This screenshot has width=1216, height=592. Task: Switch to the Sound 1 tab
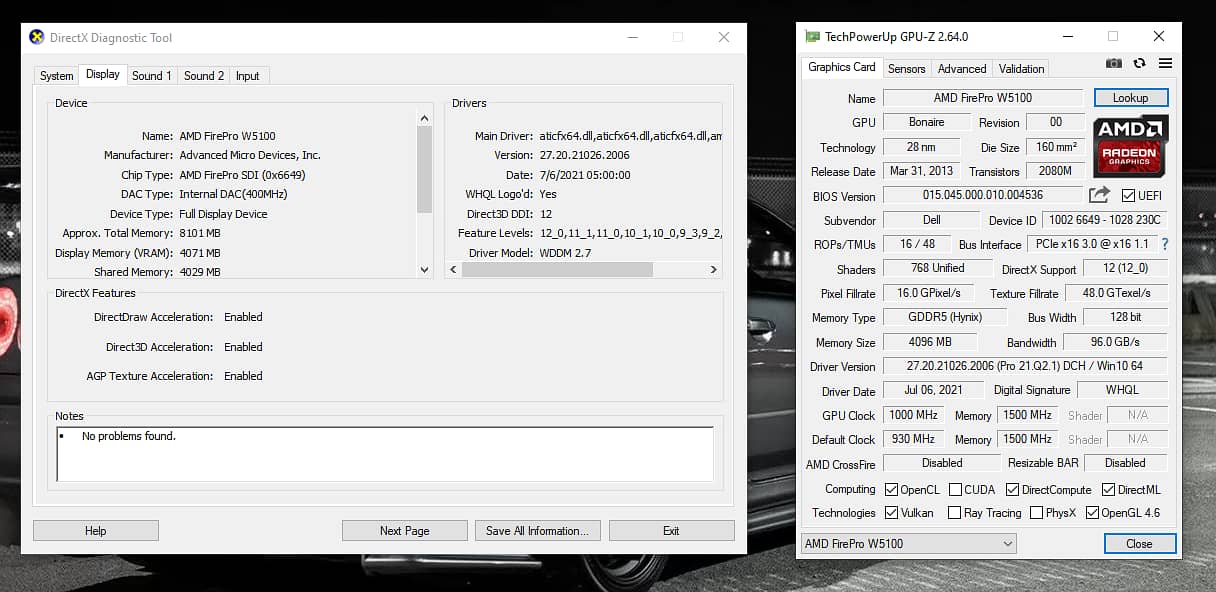coord(152,76)
